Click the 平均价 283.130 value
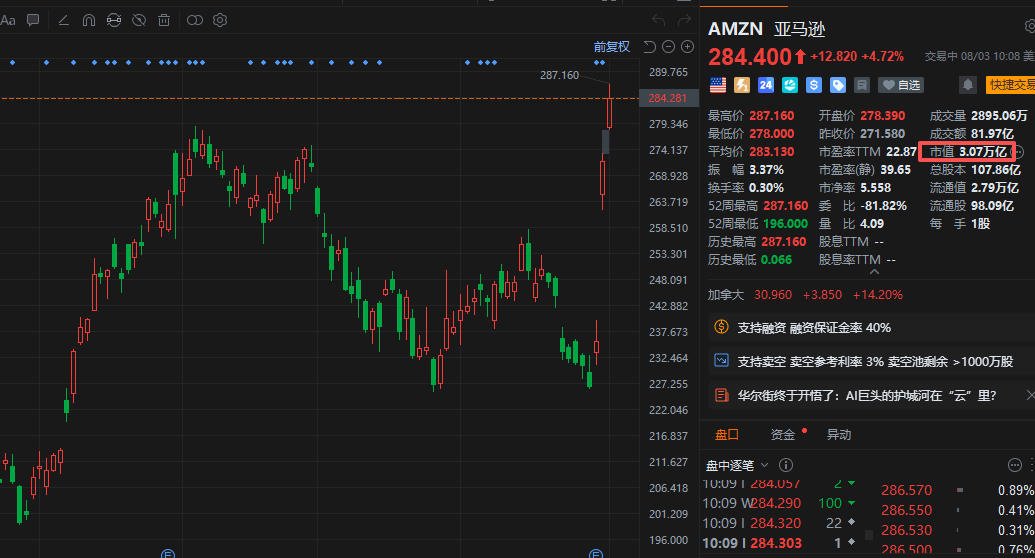This screenshot has width=1035, height=558. (772, 151)
